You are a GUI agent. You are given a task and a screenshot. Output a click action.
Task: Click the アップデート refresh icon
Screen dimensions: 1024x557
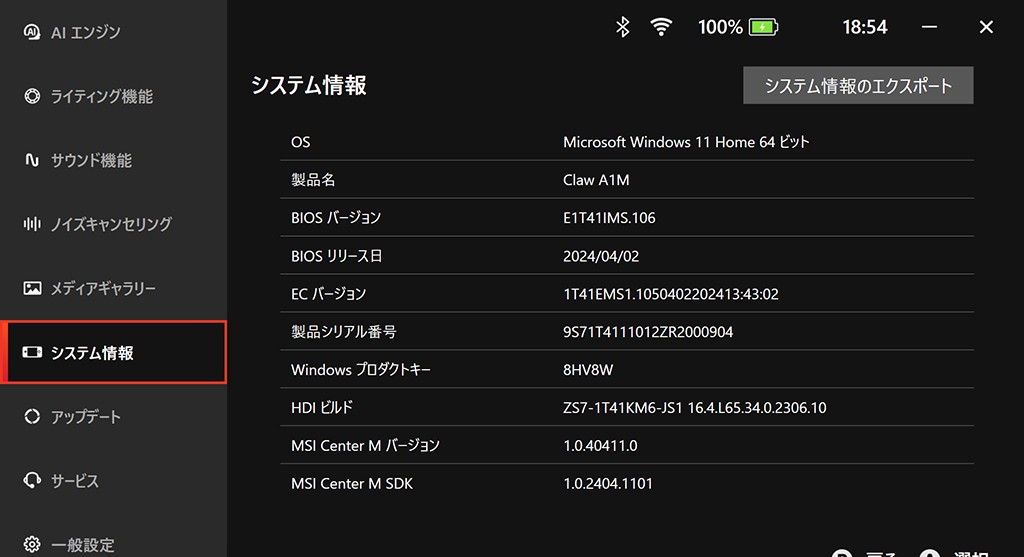(32, 416)
